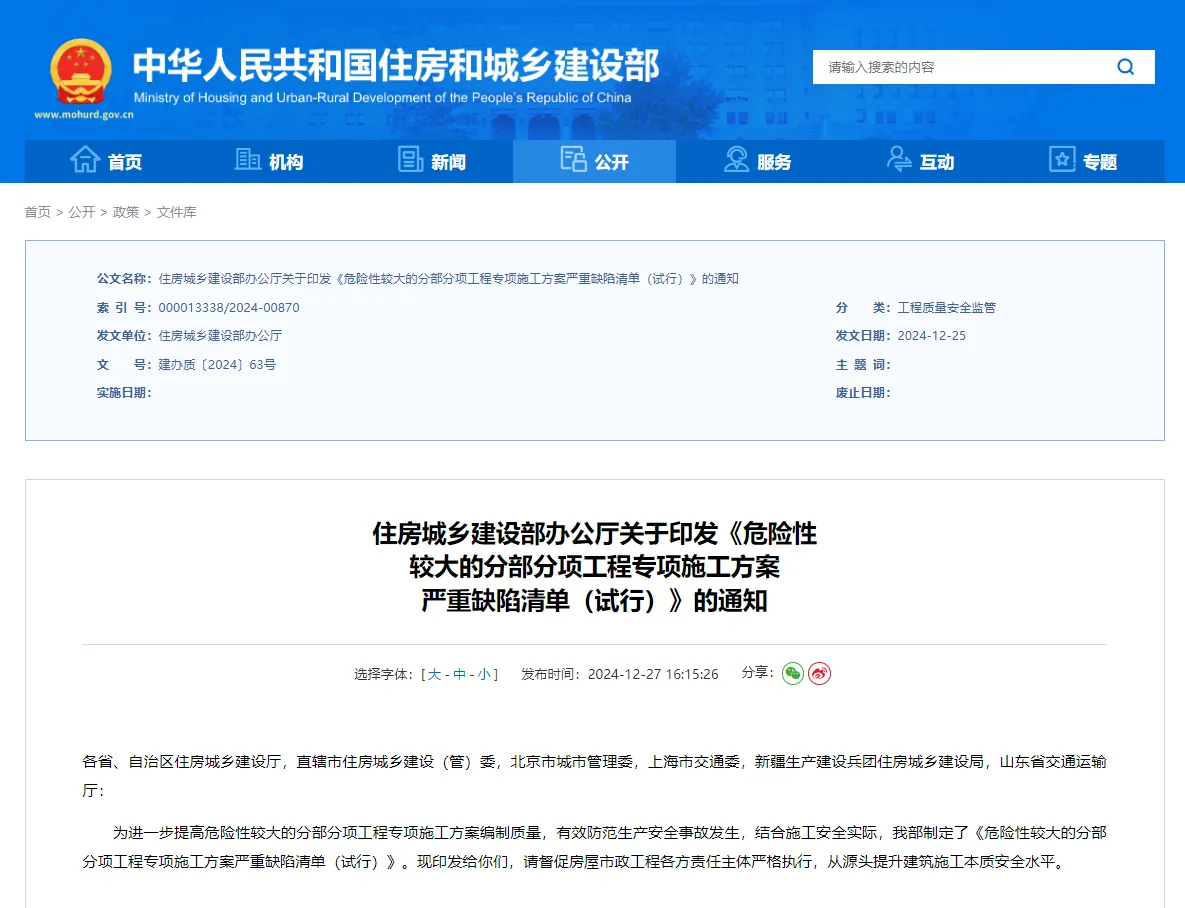The height and width of the screenshot is (908, 1185).
Task: Click index number 000013338/2024-00870
Action: (229, 308)
